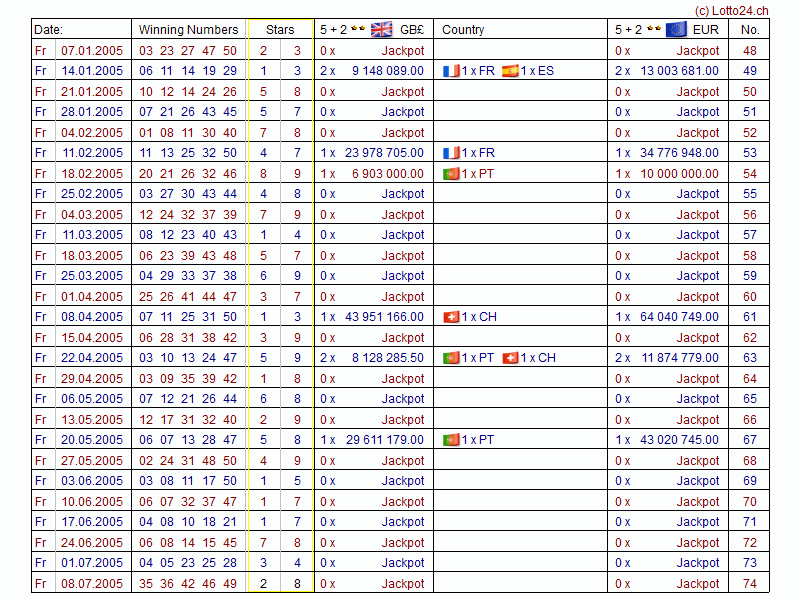Open the Lotto24.ch copyright link

click(733, 9)
